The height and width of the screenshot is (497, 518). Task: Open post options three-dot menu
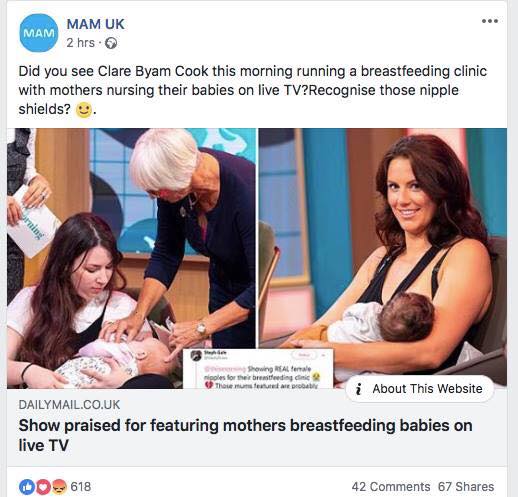coord(490,21)
